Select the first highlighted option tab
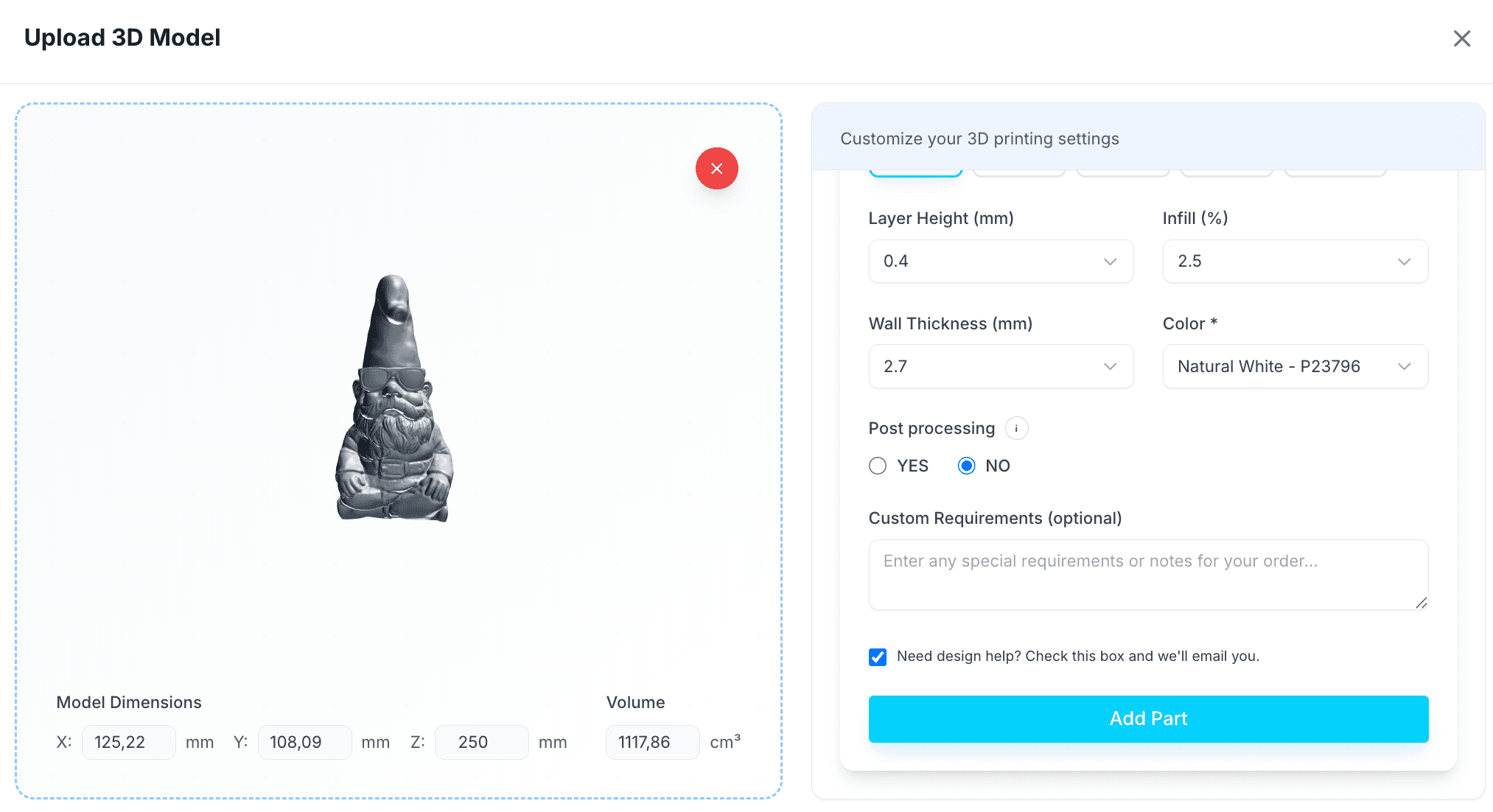 tap(915, 173)
